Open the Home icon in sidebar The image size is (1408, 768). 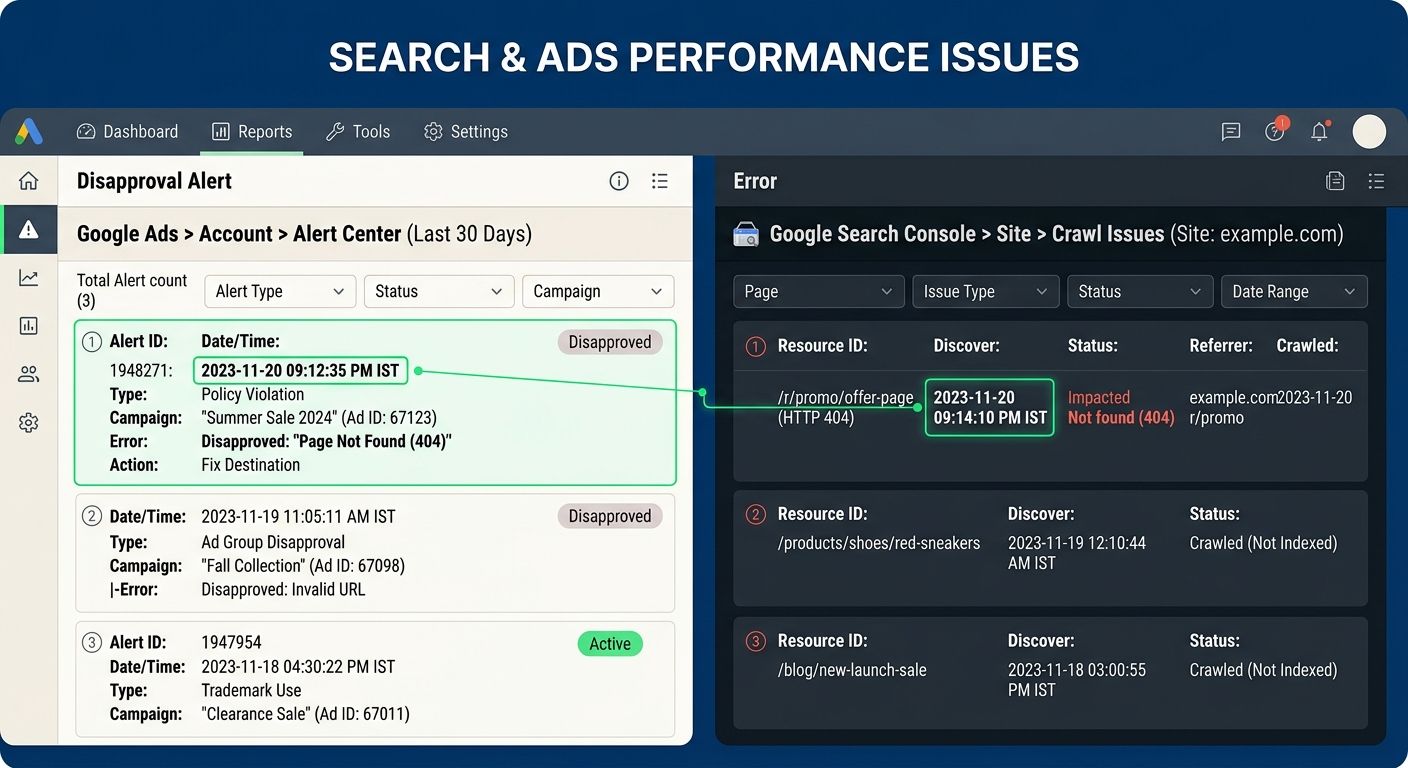point(28,180)
